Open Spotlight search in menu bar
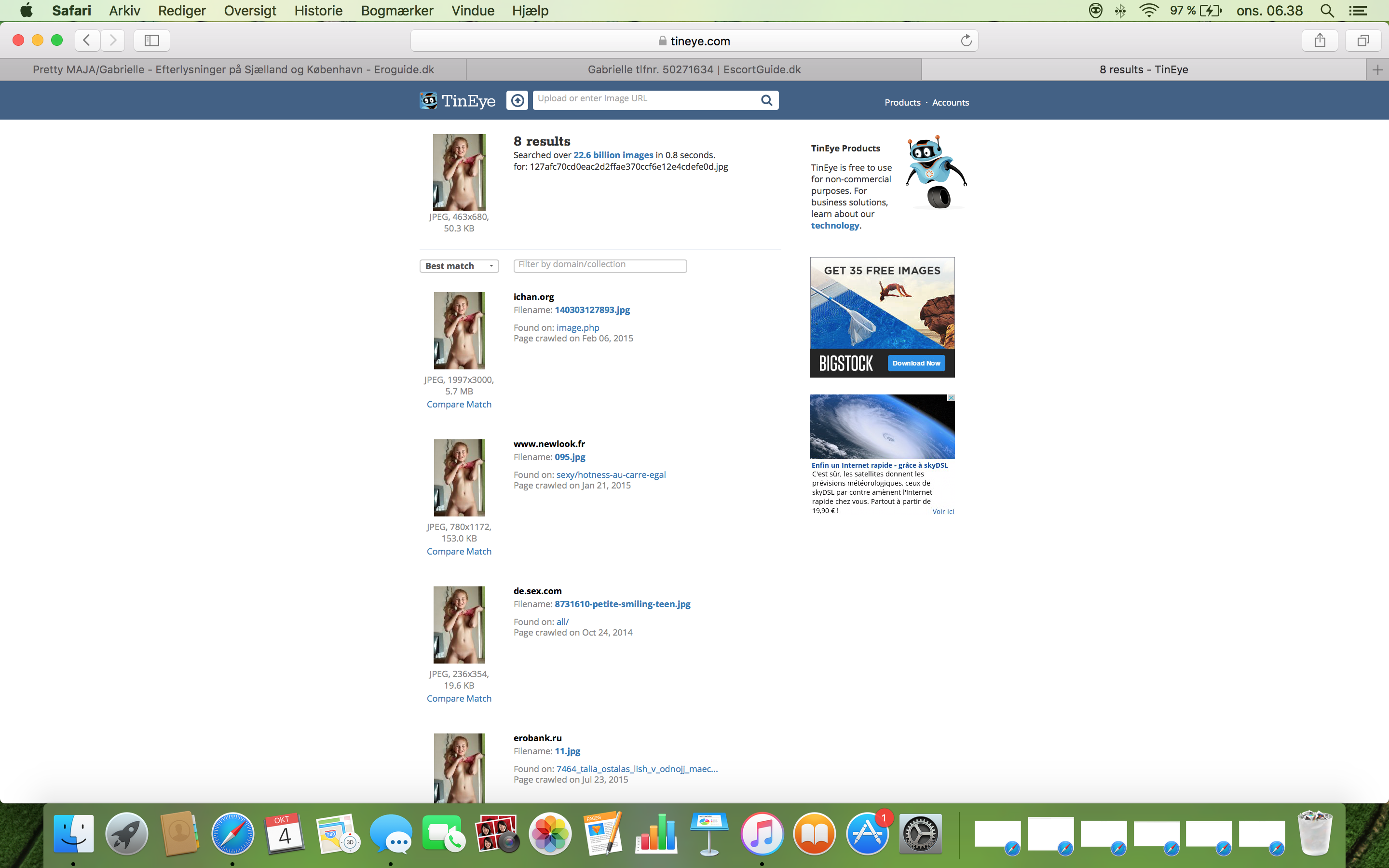 coord(1327,10)
